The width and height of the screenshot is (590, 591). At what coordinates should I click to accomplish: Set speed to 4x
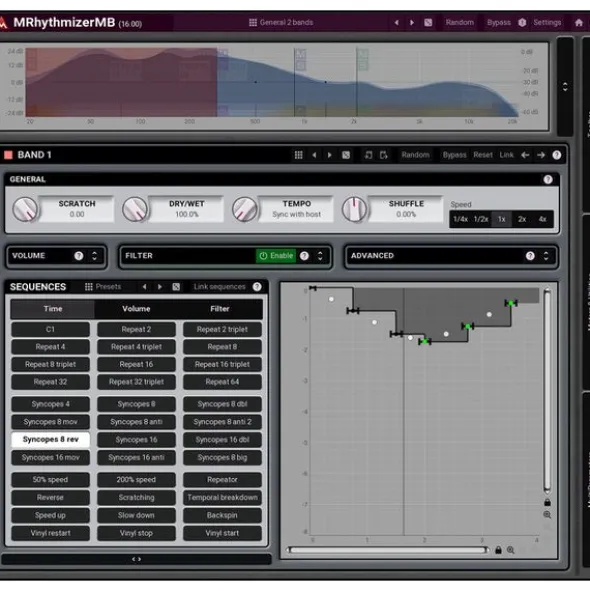click(x=542, y=219)
